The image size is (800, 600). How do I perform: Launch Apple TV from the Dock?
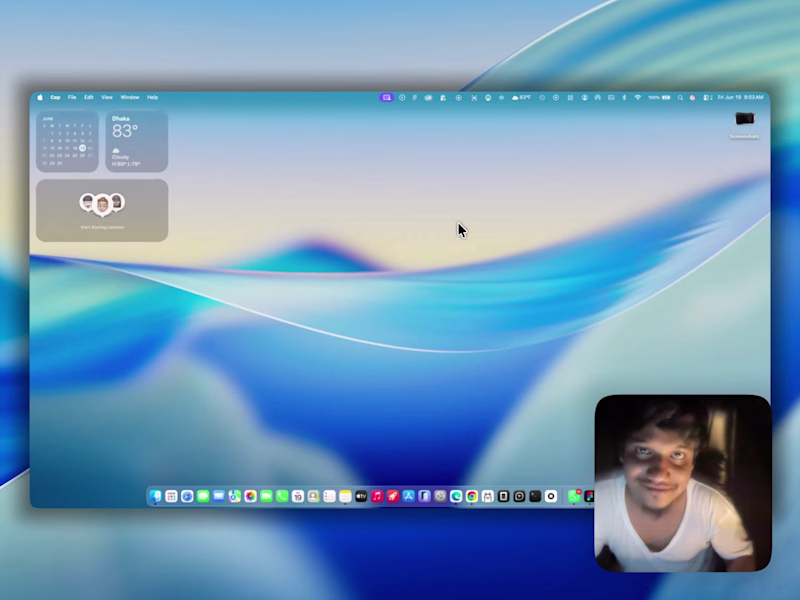click(x=361, y=496)
